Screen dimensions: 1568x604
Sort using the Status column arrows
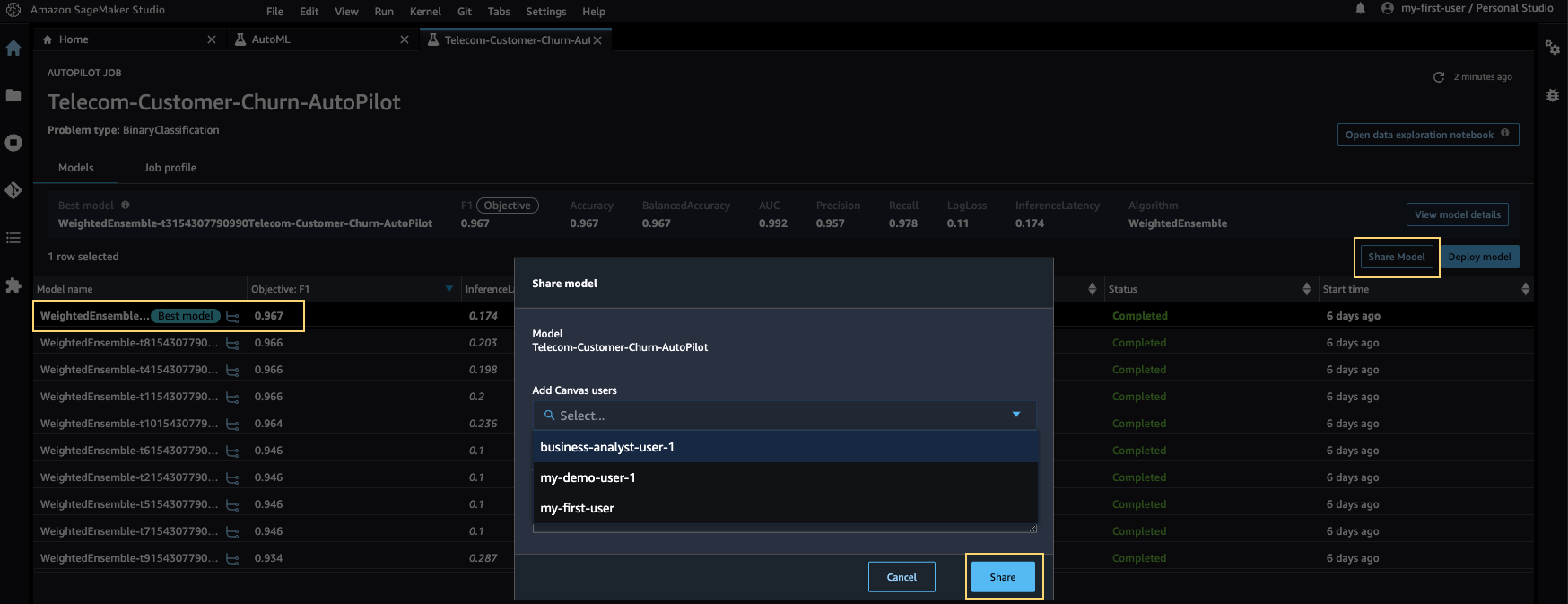1306,289
